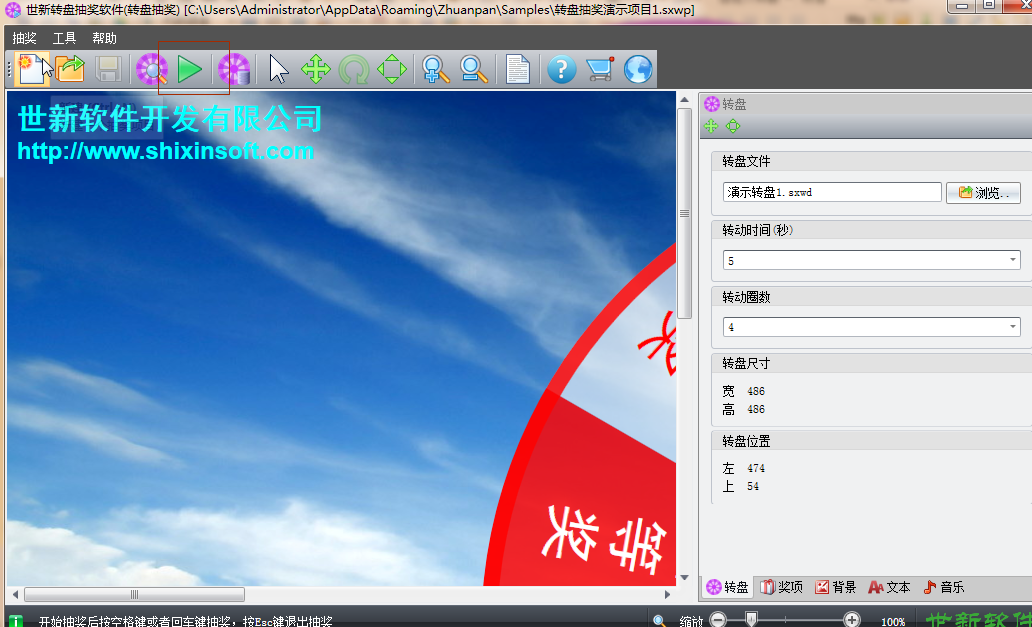The image size is (1032, 627).
Task: Open the 抽奖 menu
Action: click(x=24, y=38)
